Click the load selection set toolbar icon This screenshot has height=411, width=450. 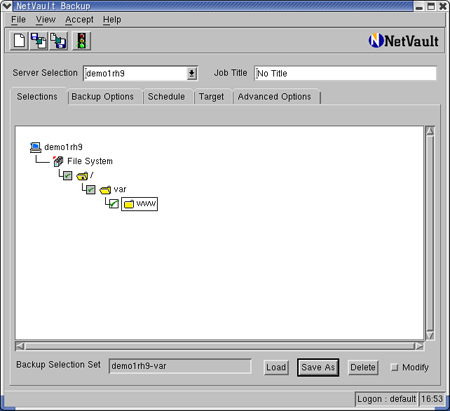point(39,41)
